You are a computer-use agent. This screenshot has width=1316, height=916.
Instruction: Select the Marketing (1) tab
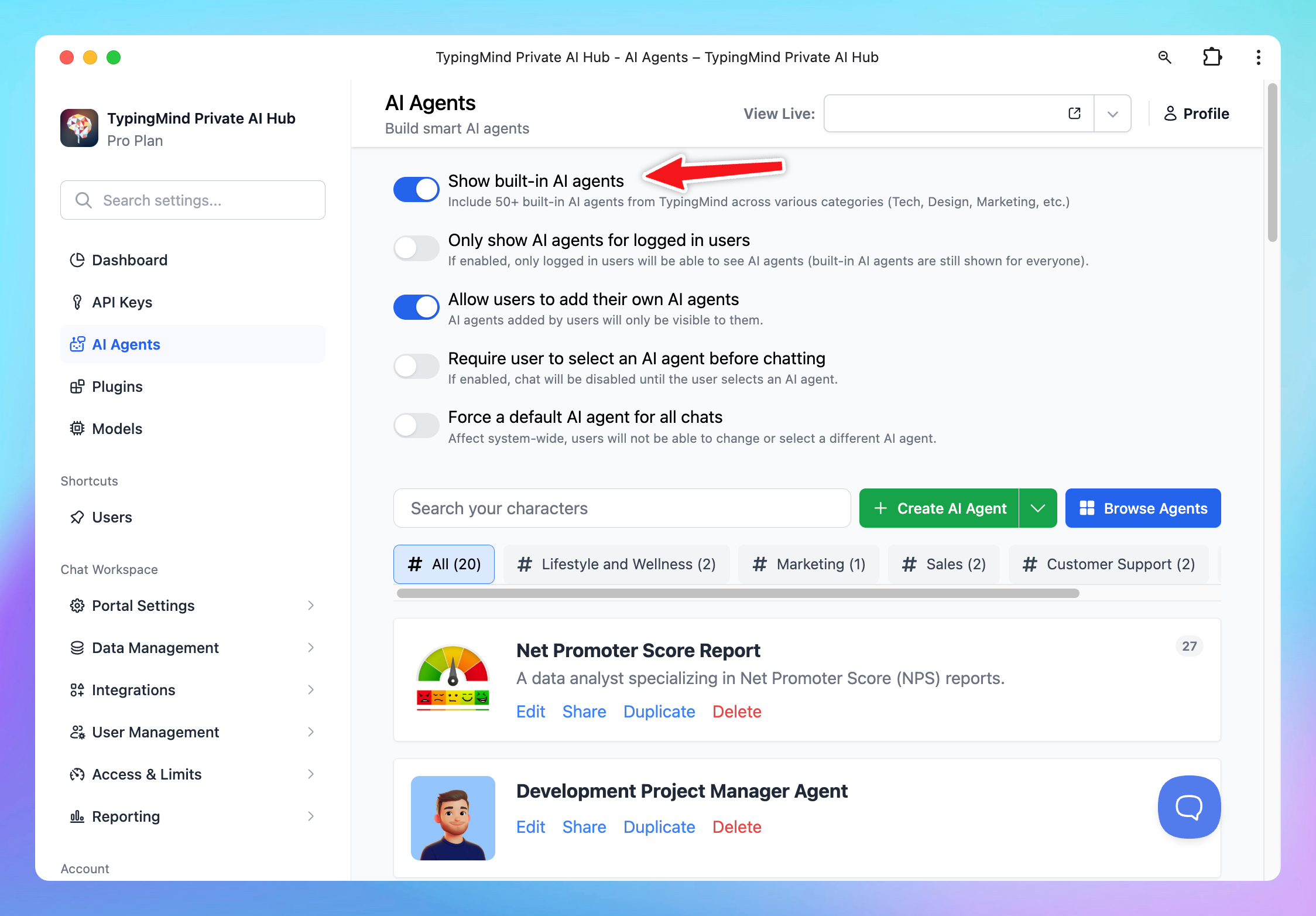coord(808,564)
